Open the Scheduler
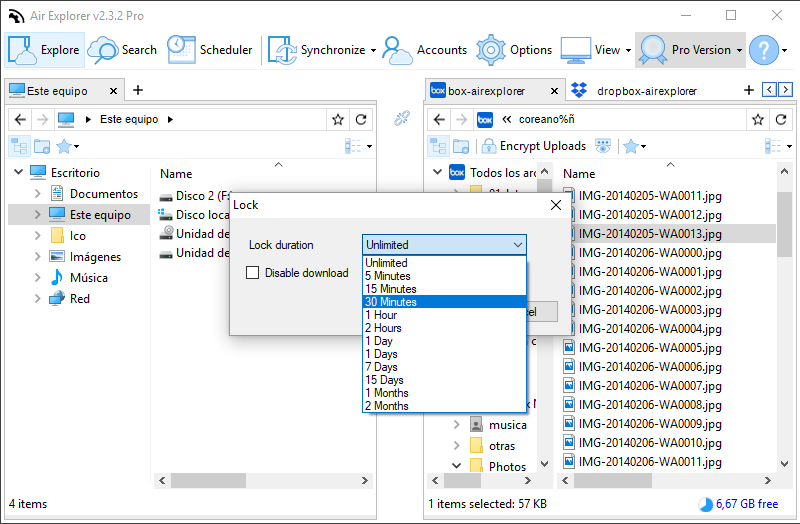Viewport: 800px width, 524px height. (x=210, y=50)
